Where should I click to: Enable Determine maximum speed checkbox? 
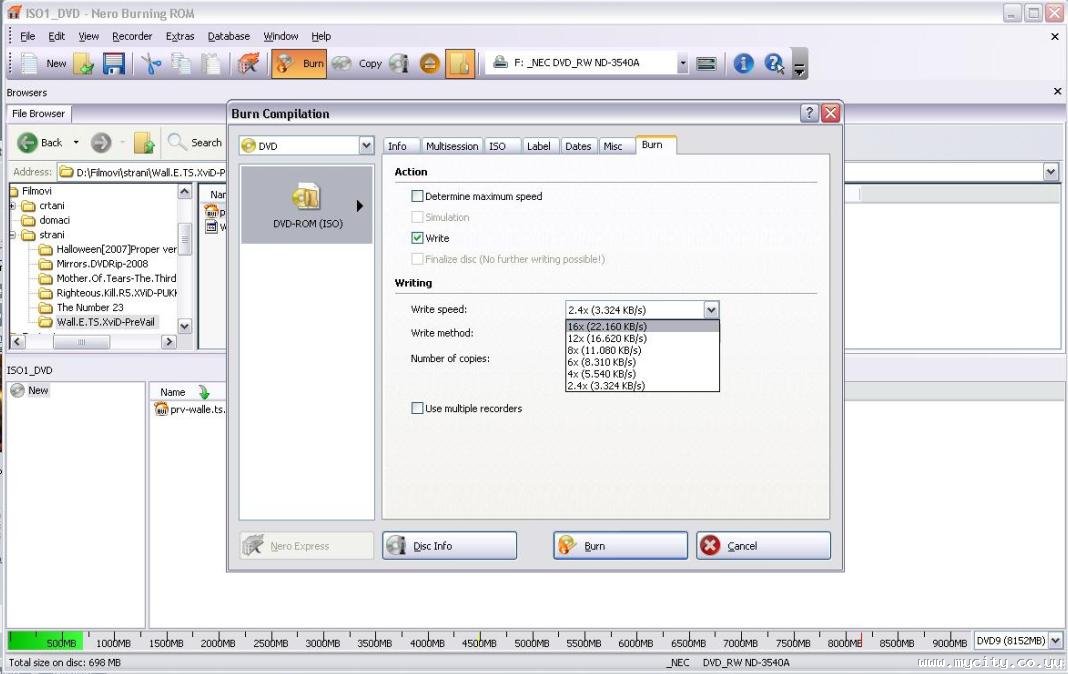click(417, 196)
